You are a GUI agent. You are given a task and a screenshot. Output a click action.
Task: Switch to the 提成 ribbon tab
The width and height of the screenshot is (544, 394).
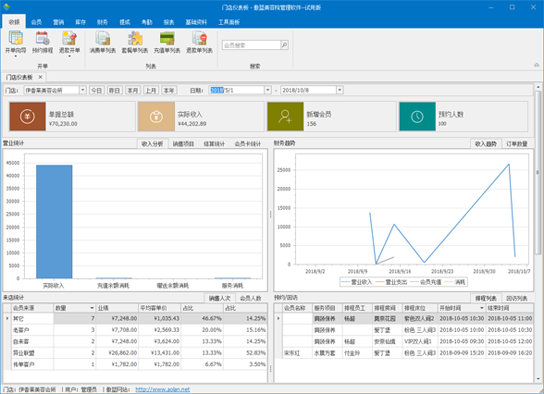click(125, 22)
